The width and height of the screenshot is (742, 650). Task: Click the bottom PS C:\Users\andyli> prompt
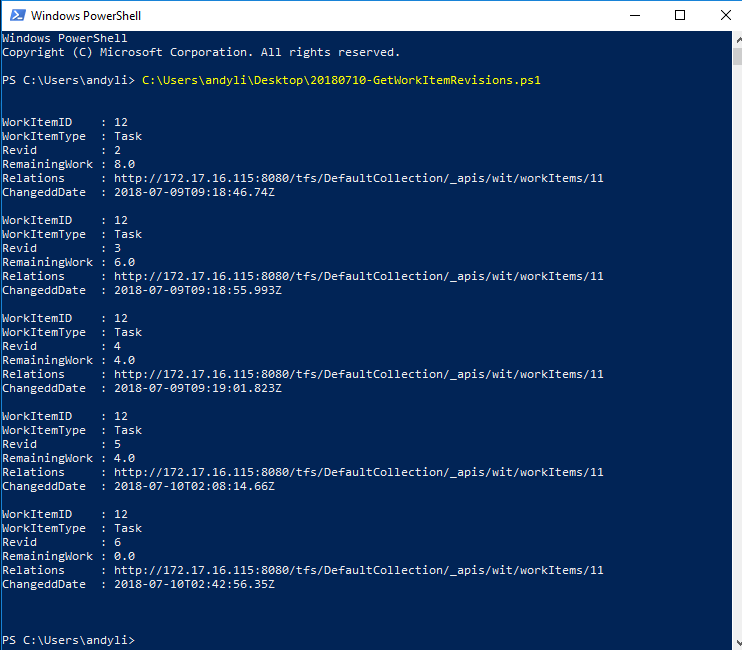[69, 640]
